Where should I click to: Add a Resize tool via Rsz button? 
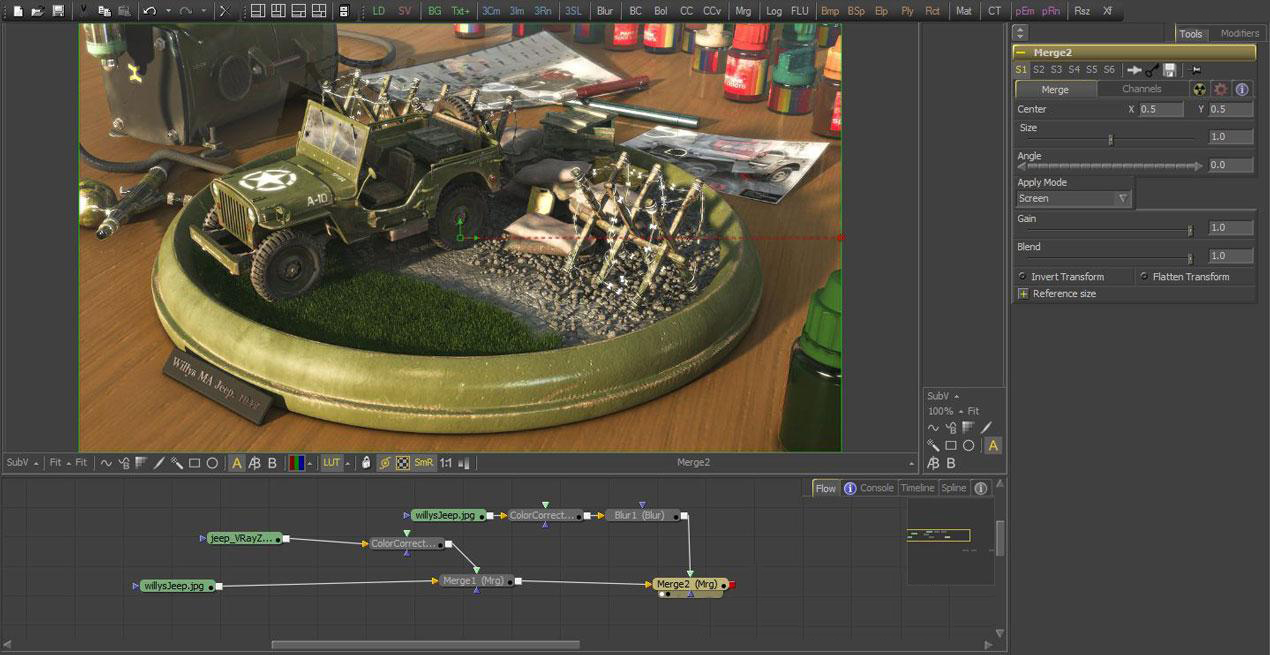point(1082,11)
